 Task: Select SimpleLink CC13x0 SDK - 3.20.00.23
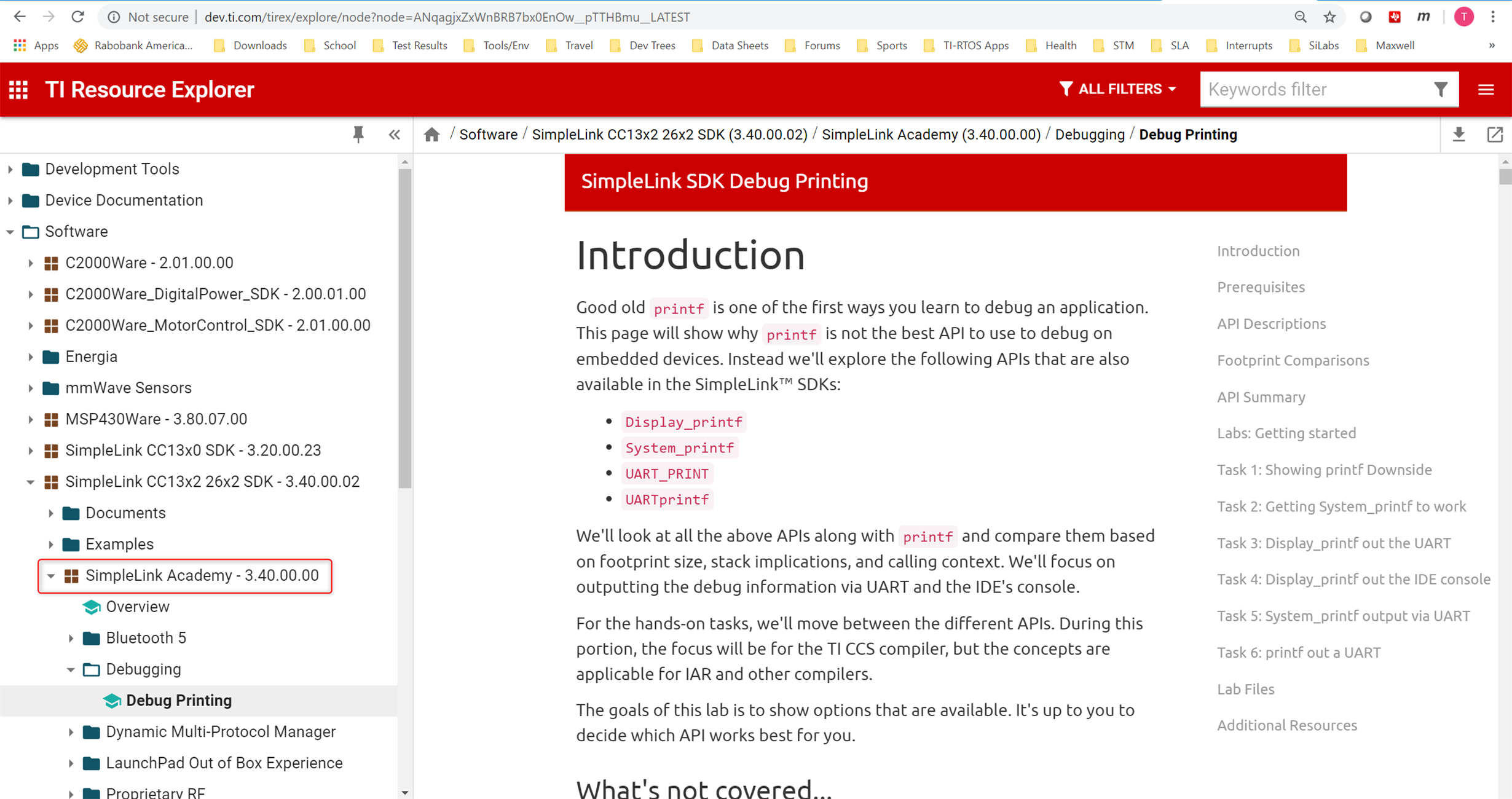click(x=193, y=451)
